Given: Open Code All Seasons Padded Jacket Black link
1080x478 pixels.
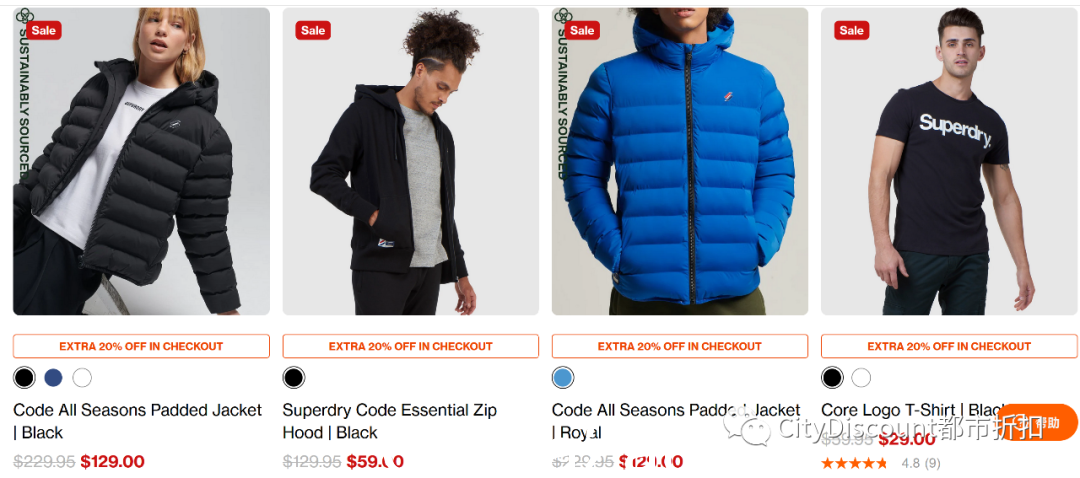Looking at the screenshot, I should 138,422.
